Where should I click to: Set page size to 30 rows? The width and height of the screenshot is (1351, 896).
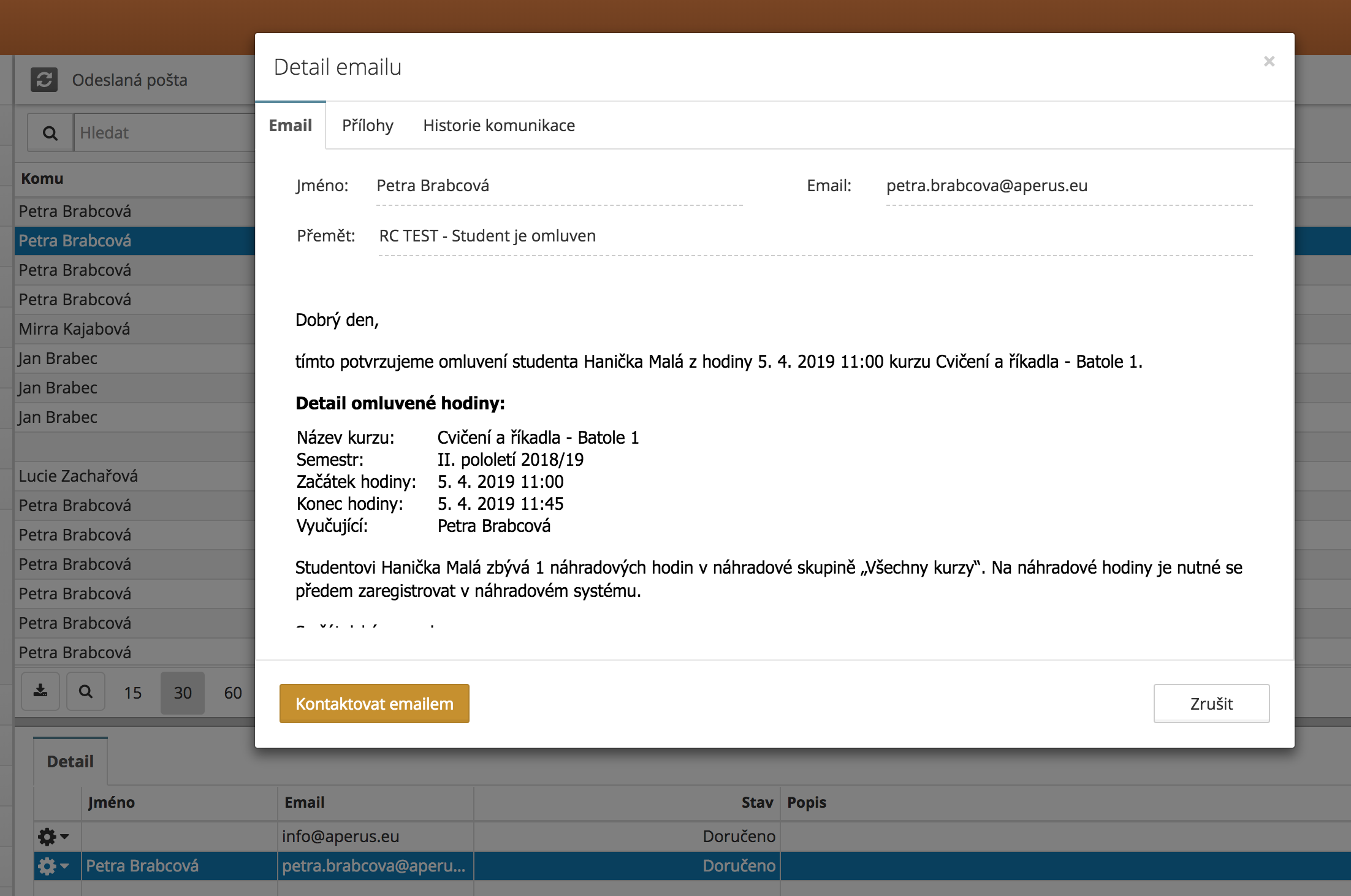183,693
